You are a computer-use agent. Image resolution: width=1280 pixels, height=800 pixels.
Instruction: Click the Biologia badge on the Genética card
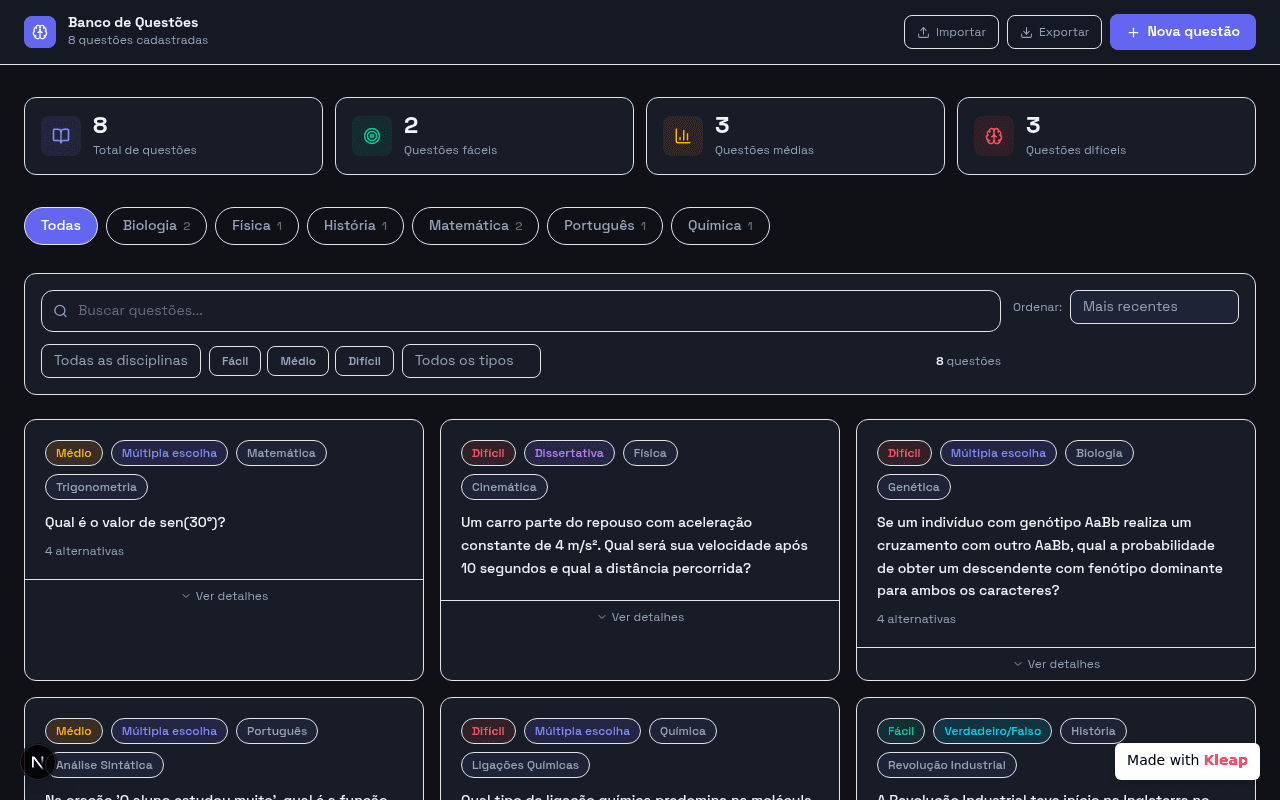click(1099, 453)
